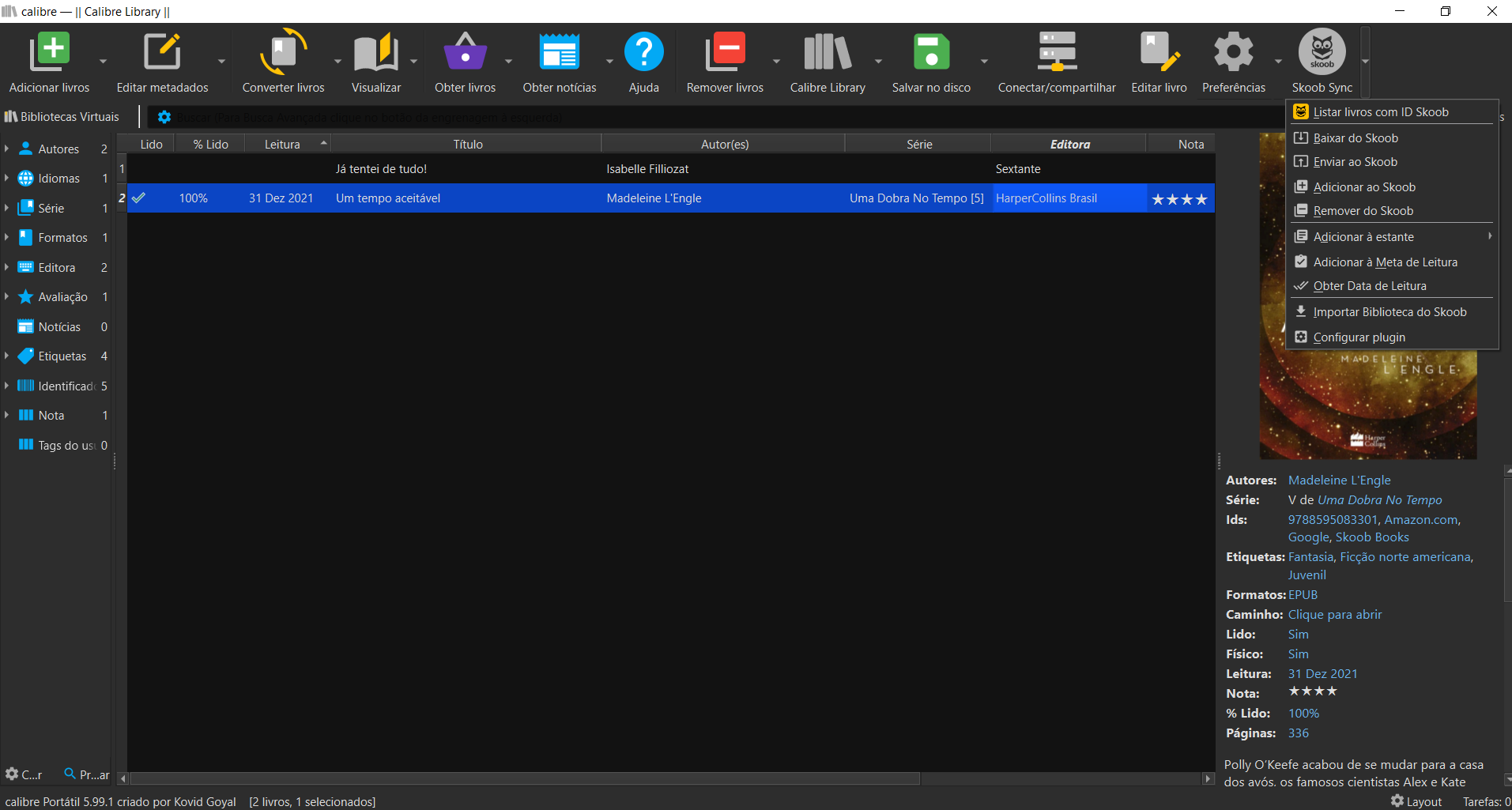The height and width of the screenshot is (810, 1512).
Task: Open Salvar no disco dropdown arrow
Action: pos(984,61)
